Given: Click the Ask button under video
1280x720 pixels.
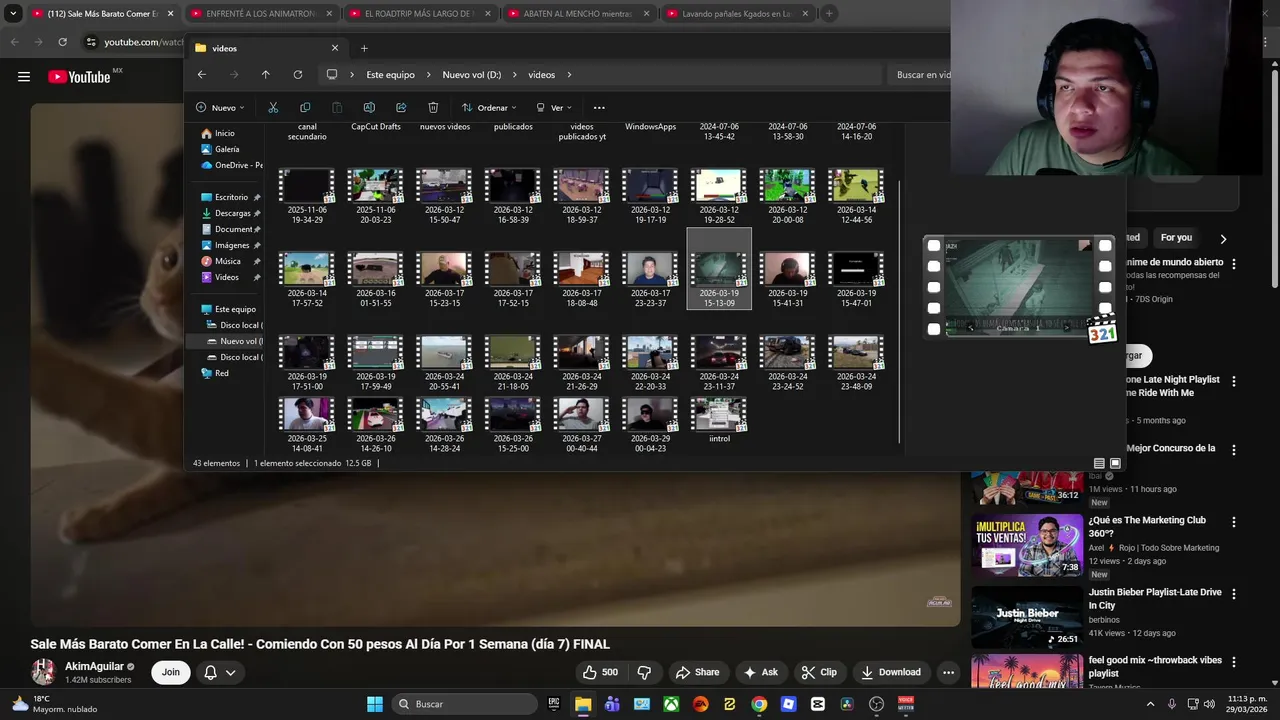Looking at the screenshot, I should click(760, 672).
